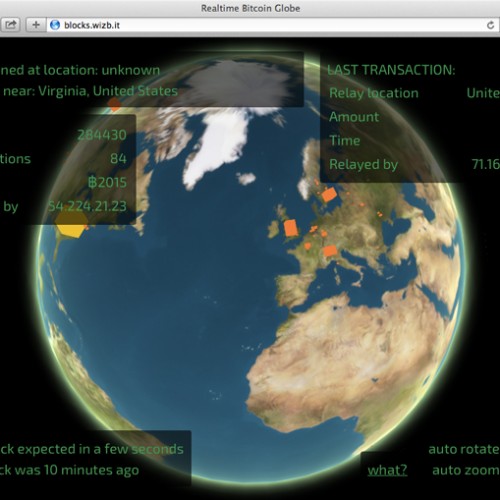The image size is (500, 500).
Task: Click the yellow hexagon marker near Virginia
Action: pyautogui.click(x=71, y=224)
